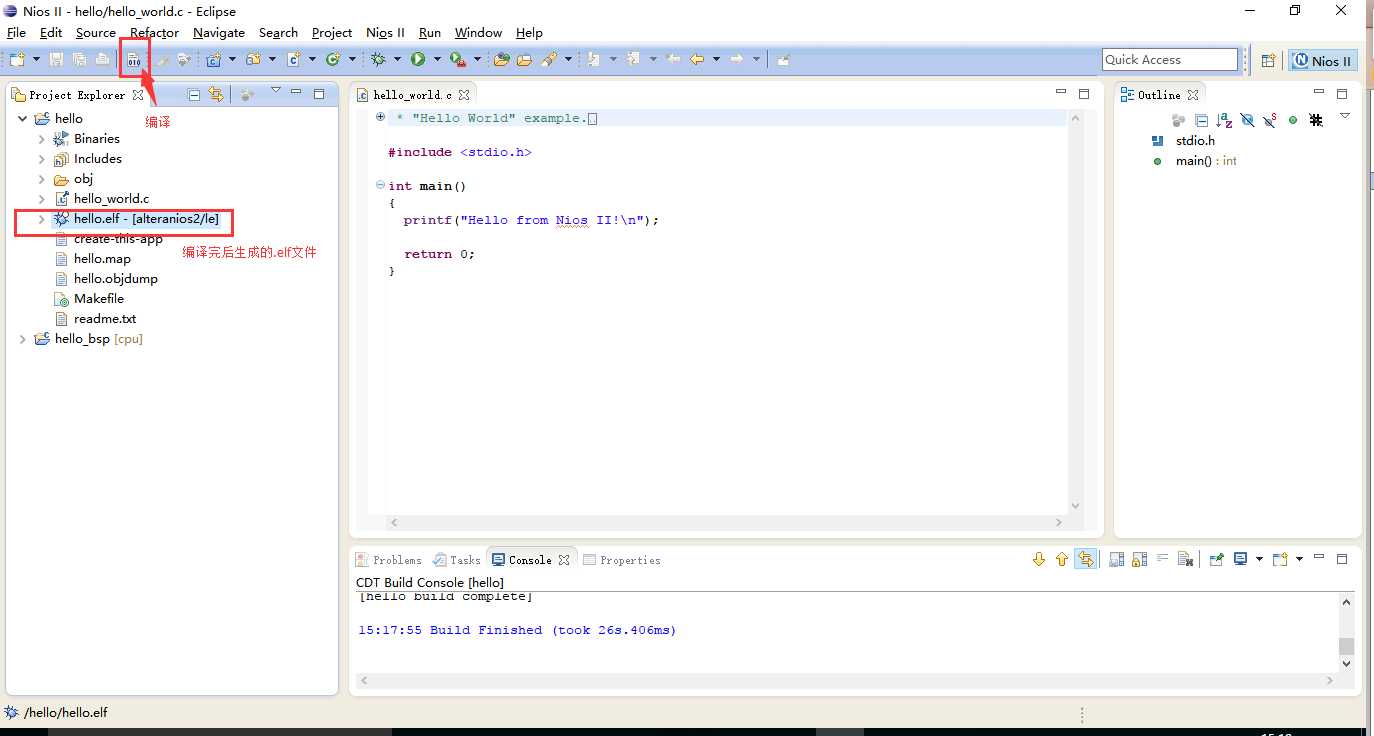This screenshot has height=736, width=1374.
Task: Maximize the editor area
Action: pos(1084,93)
